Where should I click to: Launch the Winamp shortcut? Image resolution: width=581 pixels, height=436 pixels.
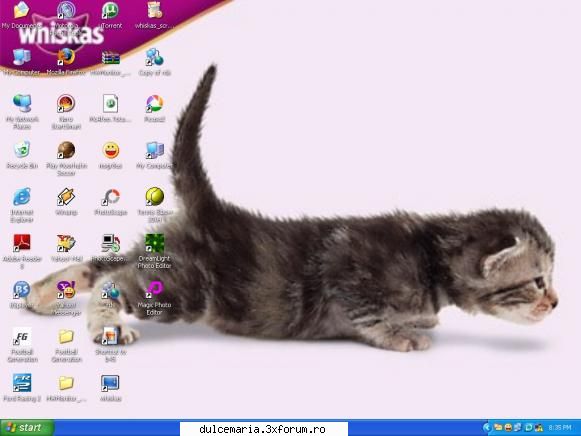pos(66,196)
